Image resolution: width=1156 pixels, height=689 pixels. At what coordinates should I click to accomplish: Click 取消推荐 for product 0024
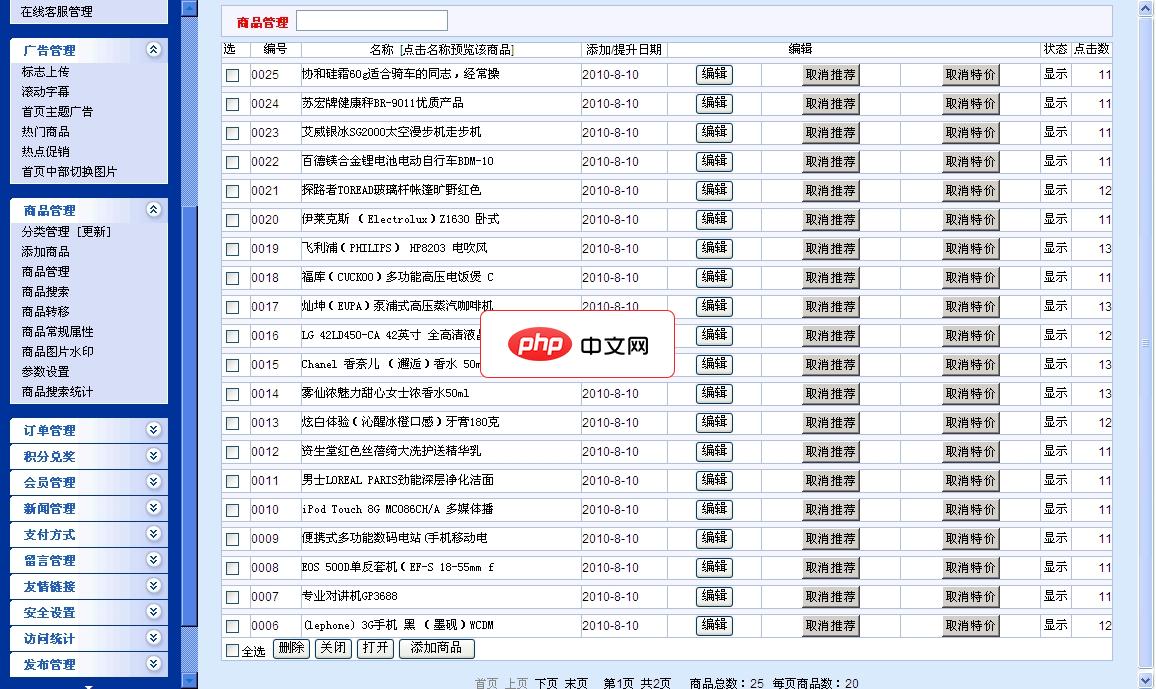click(832, 103)
